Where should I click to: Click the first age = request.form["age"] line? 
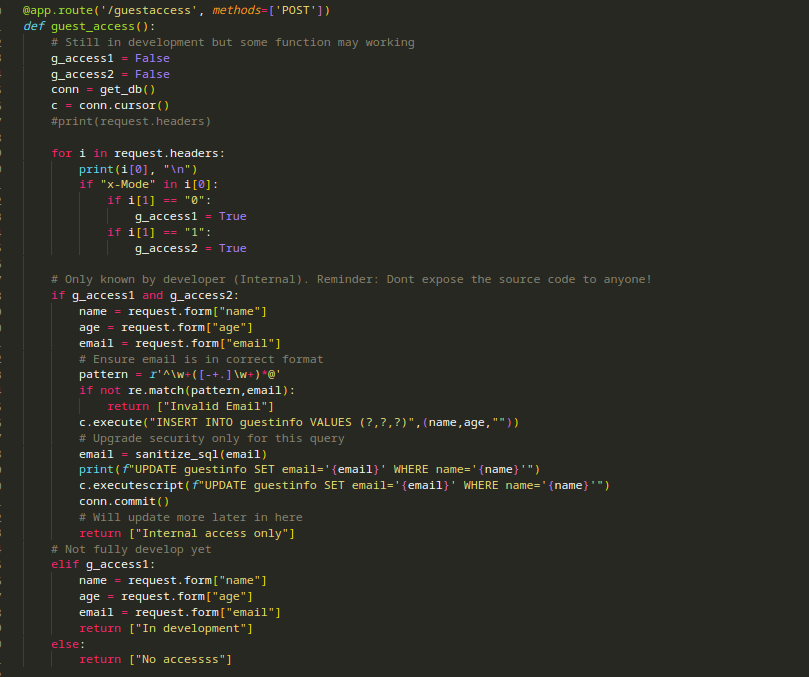click(166, 328)
